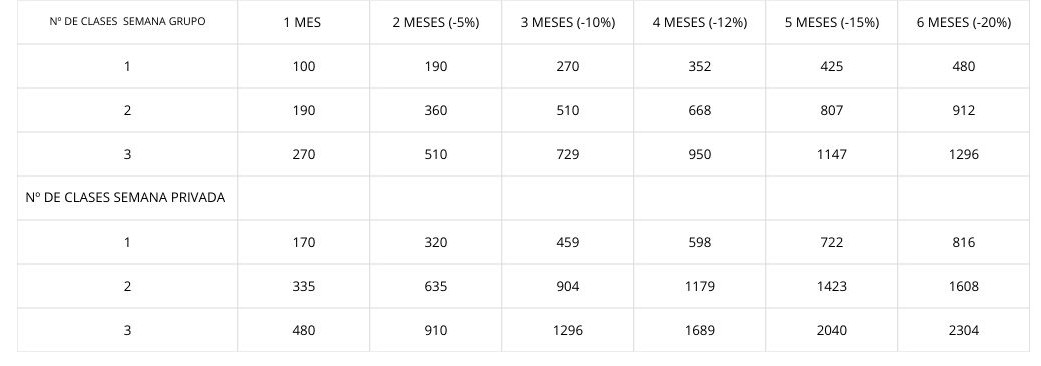
Task: Click the '1 MES' column header
Action: point(303,23)
